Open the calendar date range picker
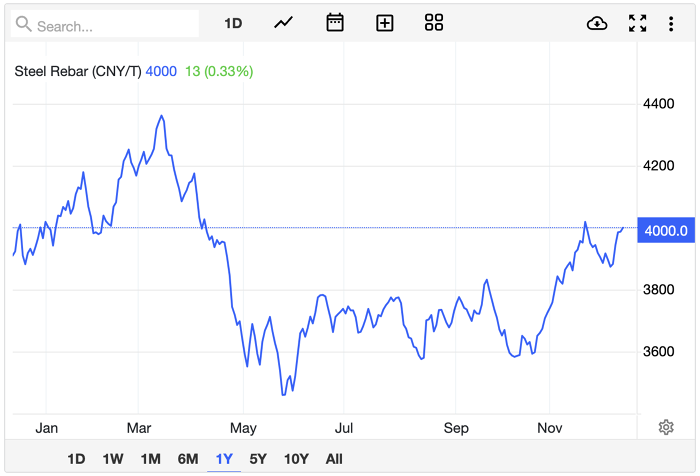This screenshot has width=700, height=476. pyautogui.click(x=335, y=22)
